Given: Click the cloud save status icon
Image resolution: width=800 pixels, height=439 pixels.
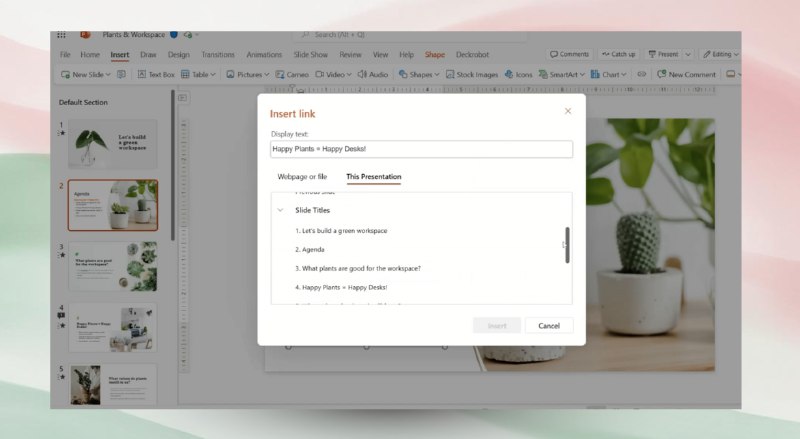Looking at the screenshot, I should (188, 35).
